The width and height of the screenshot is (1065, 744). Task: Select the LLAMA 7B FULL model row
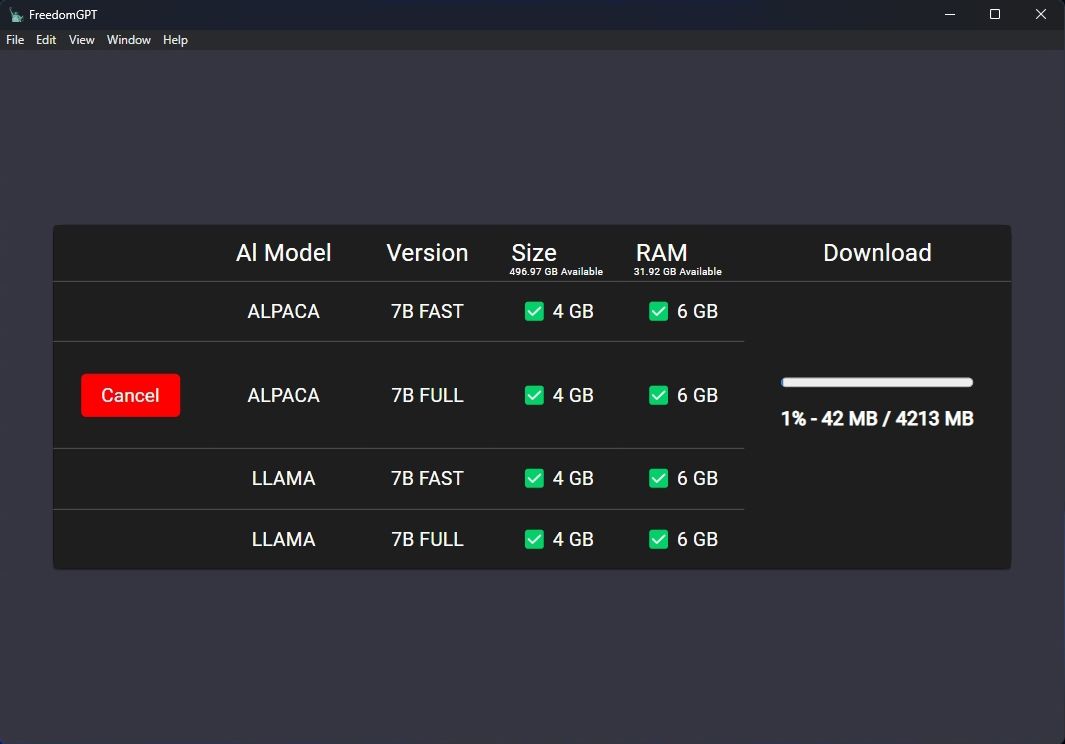coord(283,539)
